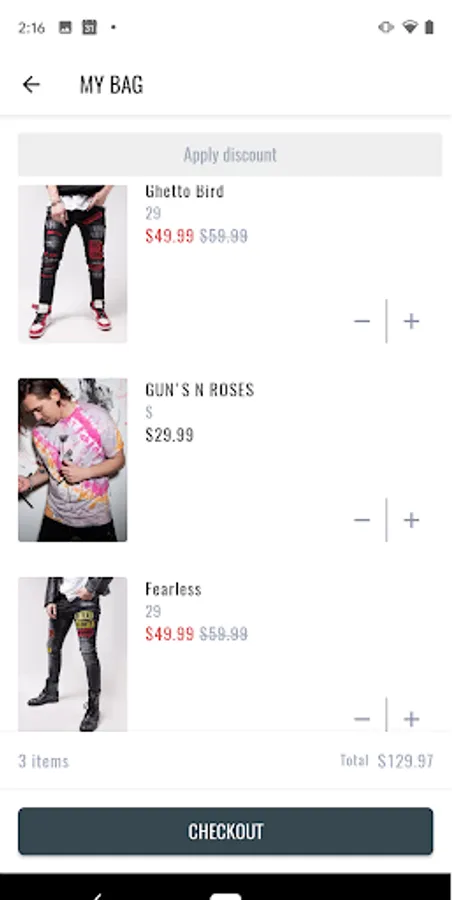Tap the calendar notification icon in status bar

[x=89, y=27]
